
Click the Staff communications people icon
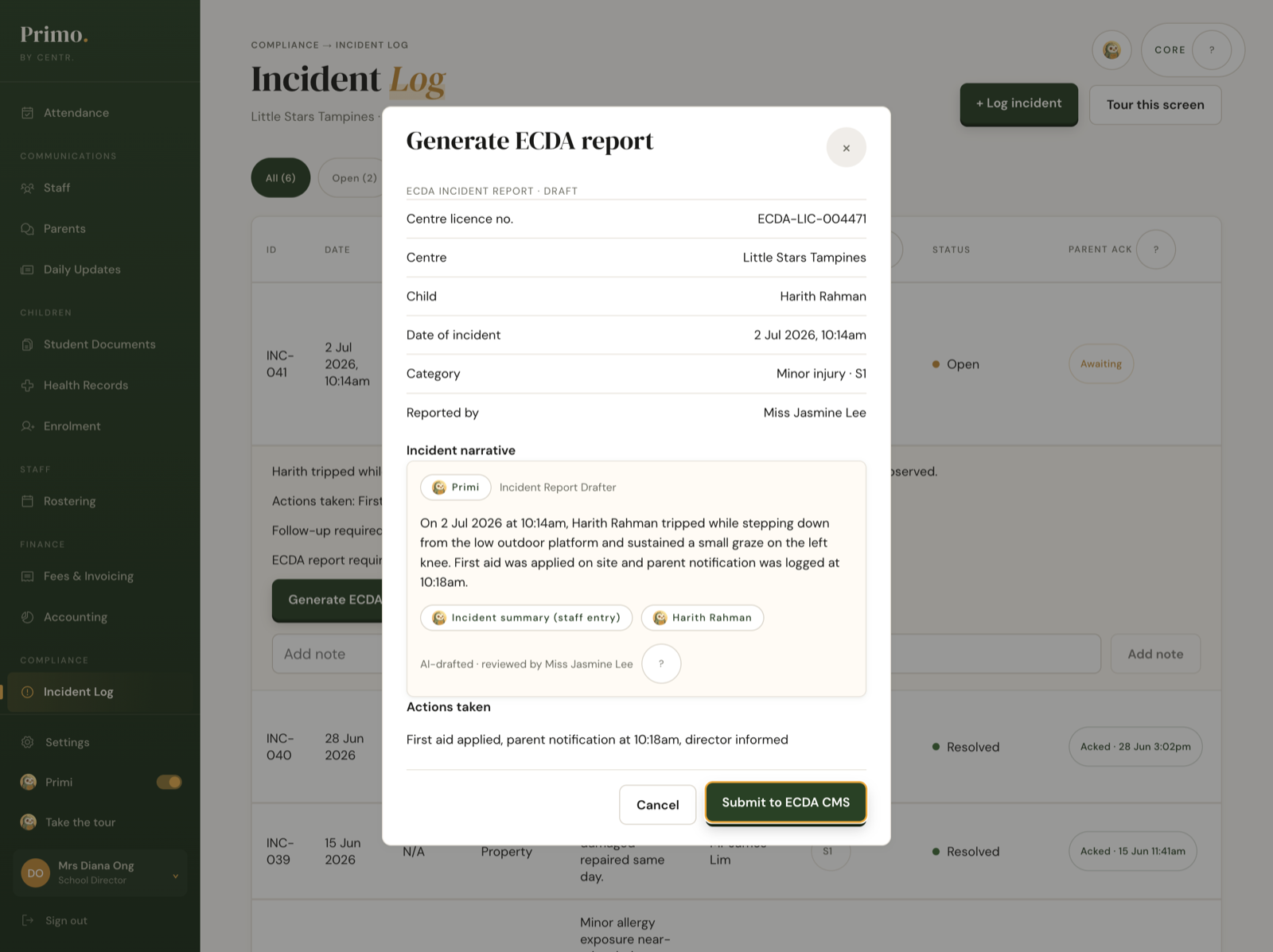coord(27,188)
